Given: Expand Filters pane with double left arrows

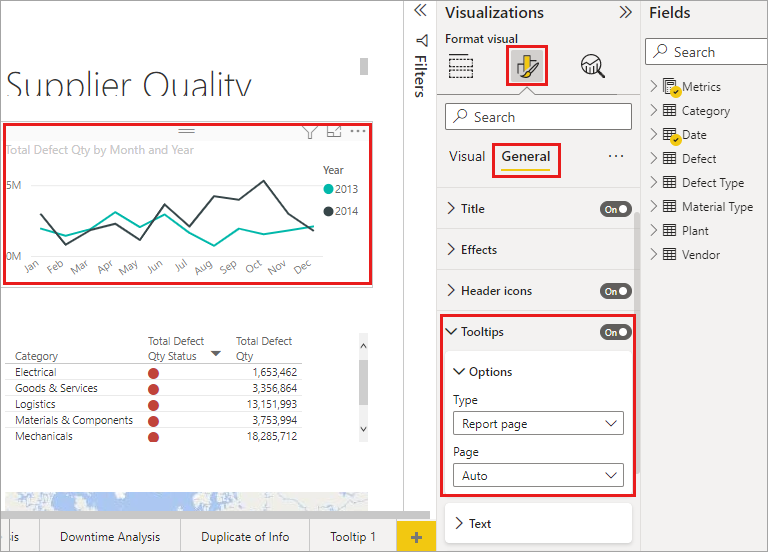Looking at the screenshot, I should click(x=420, y=10).
